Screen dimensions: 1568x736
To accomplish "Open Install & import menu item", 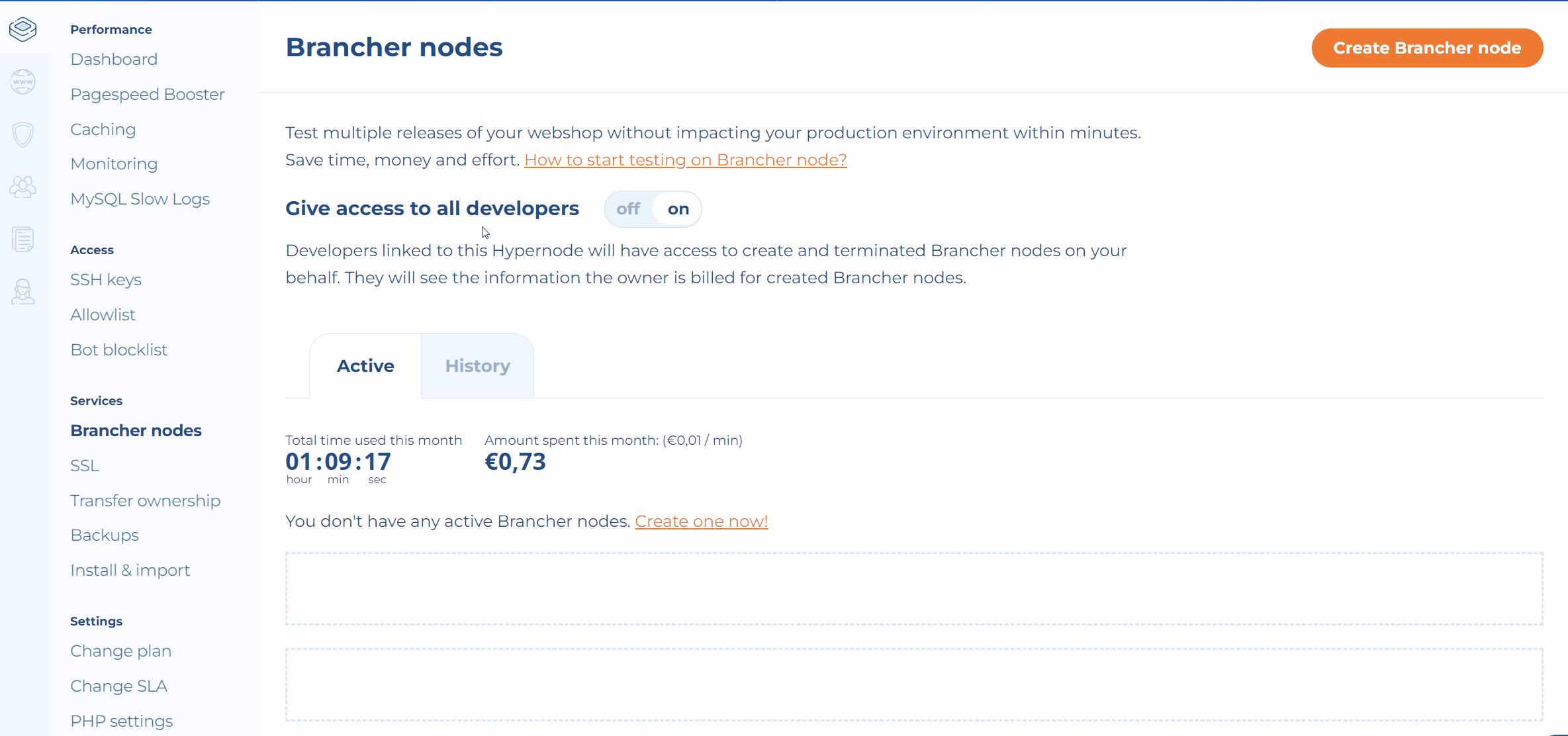I will [130, 571].
